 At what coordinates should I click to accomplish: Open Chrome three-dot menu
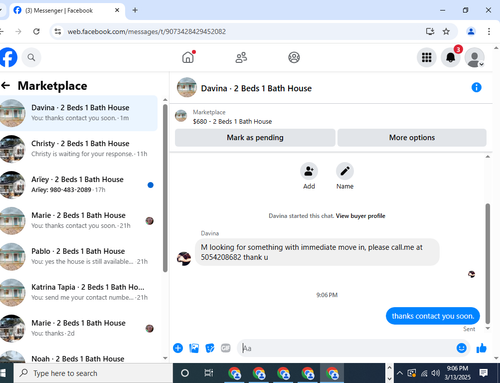coord(489,31)
